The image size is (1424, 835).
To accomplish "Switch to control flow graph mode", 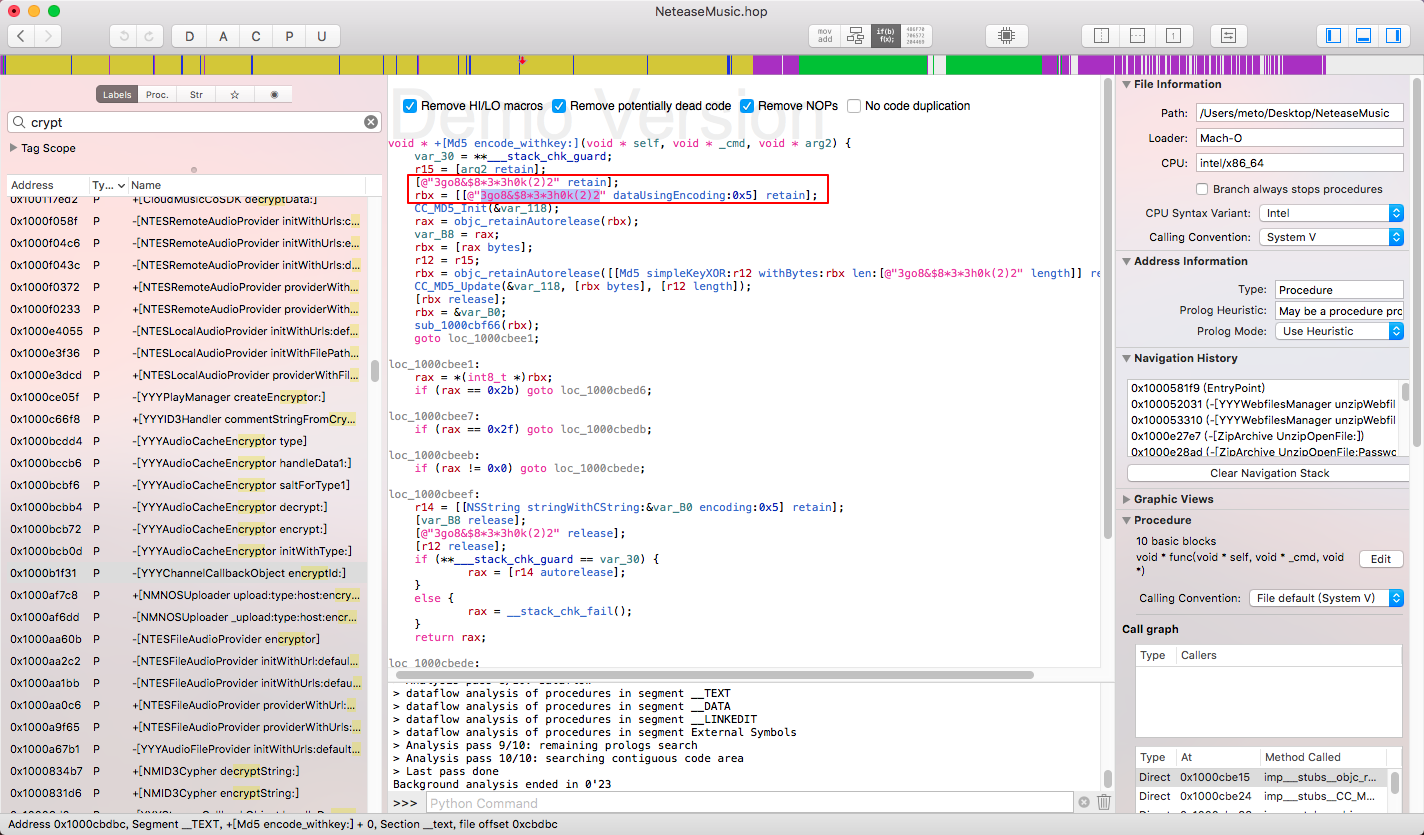I will coord(856,35).
